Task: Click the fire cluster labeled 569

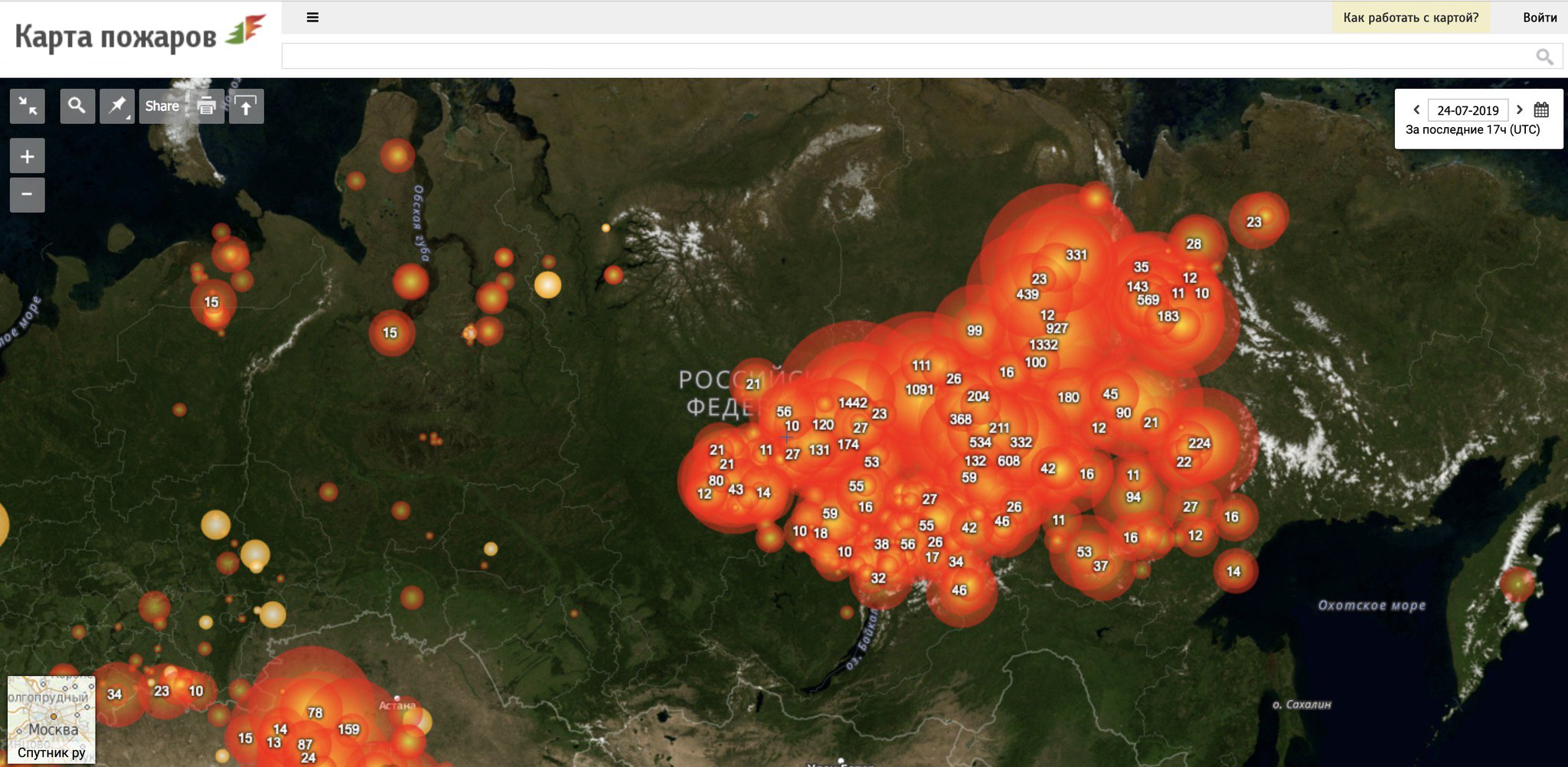Action: coord(1148,300)
